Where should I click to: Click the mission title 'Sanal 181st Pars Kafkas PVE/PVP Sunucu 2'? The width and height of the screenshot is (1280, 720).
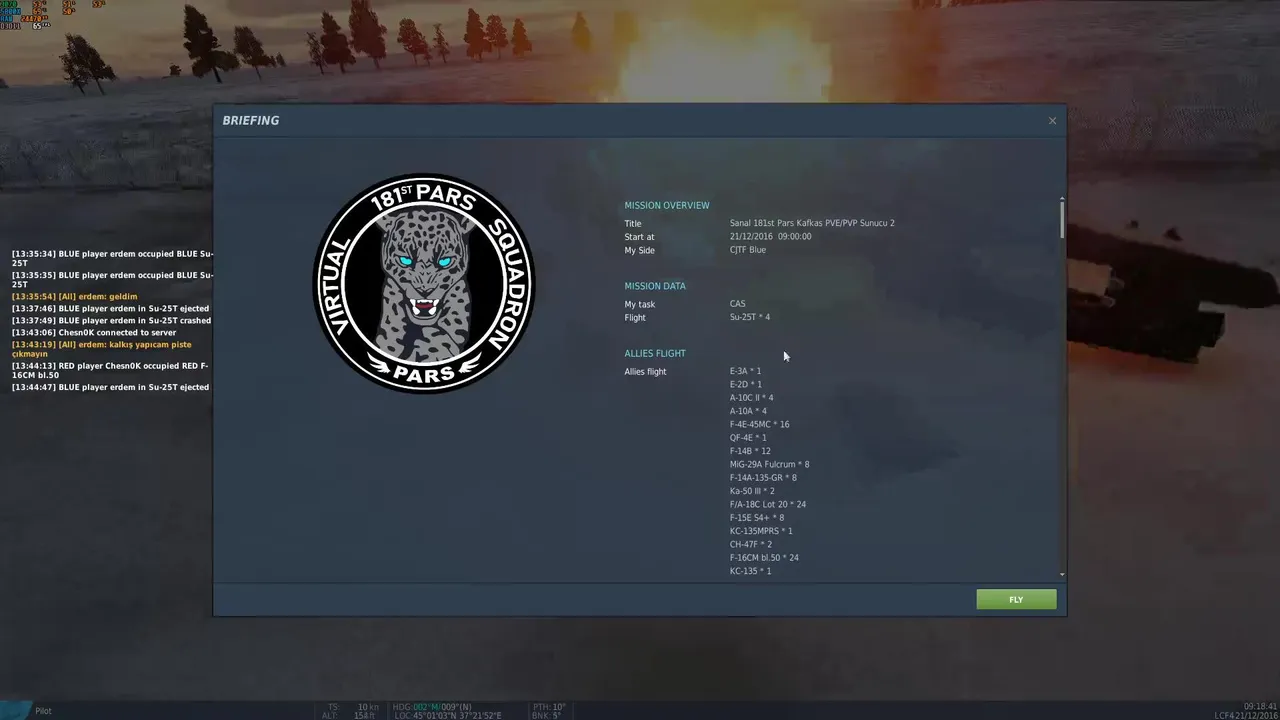(x=812, y=223)
